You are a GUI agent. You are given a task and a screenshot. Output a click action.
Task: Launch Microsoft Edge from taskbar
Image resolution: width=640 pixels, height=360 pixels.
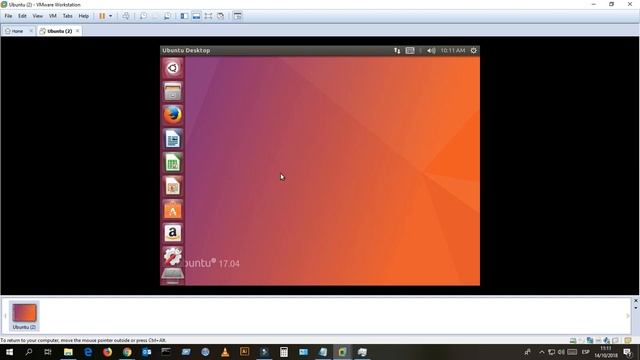[x=88, y=352]
